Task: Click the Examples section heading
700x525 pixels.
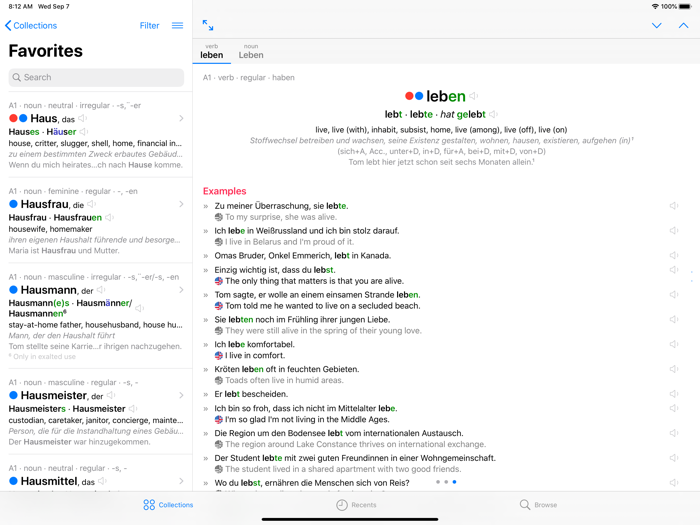Action: 225,191
